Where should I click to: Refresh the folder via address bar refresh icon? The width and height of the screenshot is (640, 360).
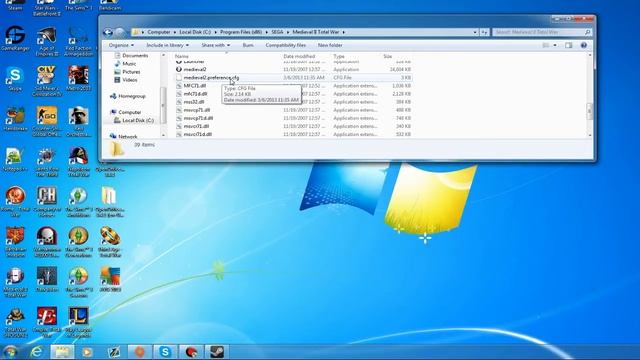click(x=484, y=32)
